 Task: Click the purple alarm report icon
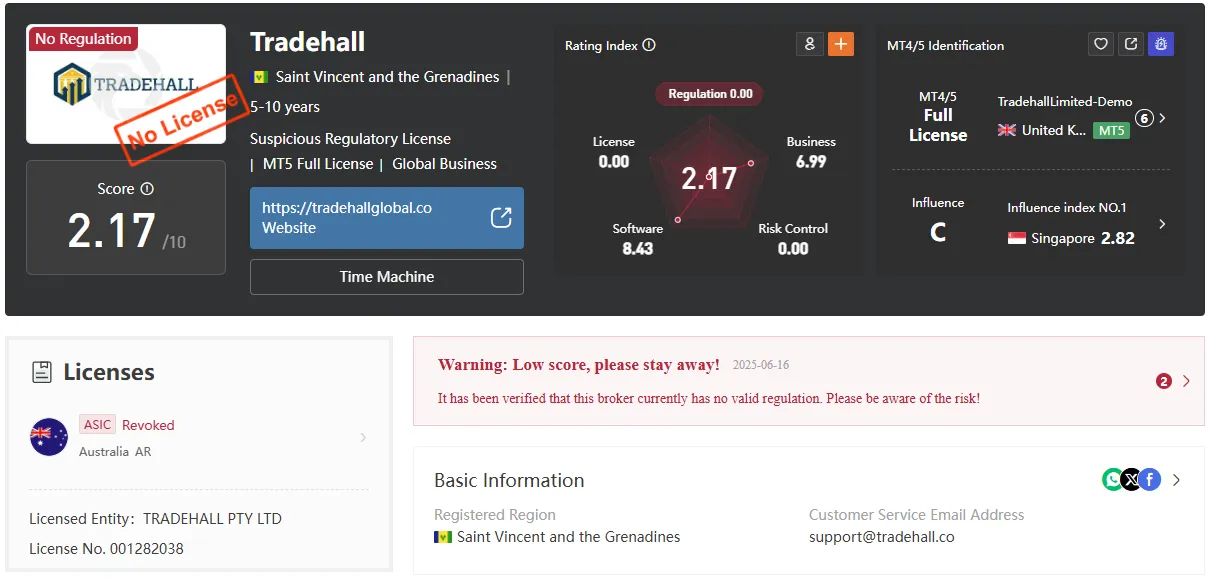pyautogui.click(x=1161, y=44)
